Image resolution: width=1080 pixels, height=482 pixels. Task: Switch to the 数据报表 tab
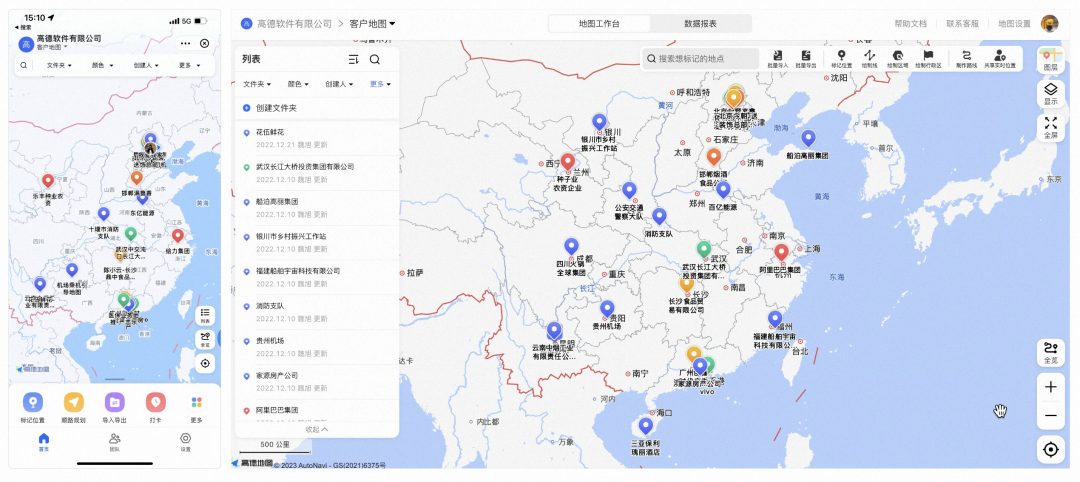click(x=700, y=23)
